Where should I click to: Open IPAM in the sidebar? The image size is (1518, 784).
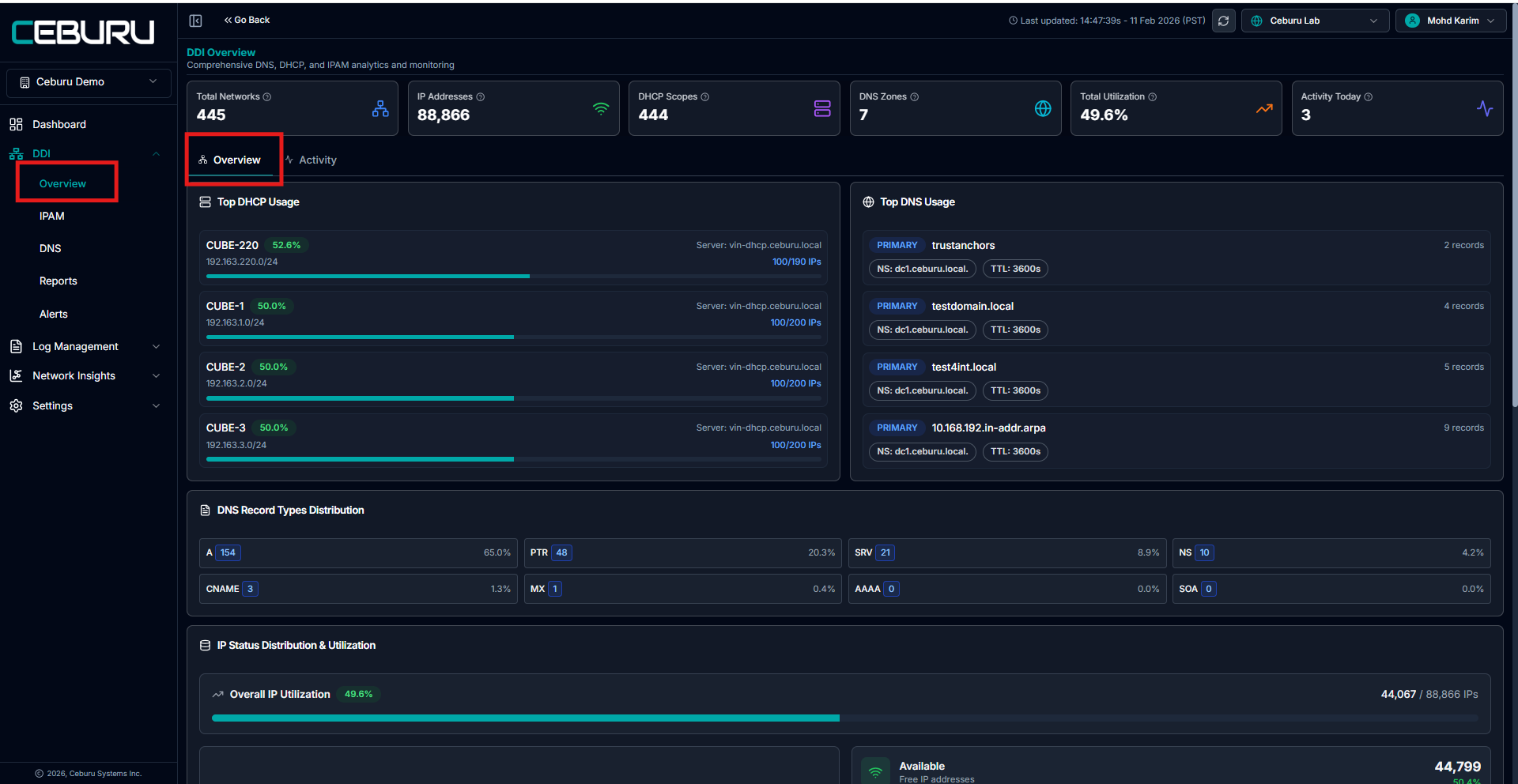[x=52, y=217]
